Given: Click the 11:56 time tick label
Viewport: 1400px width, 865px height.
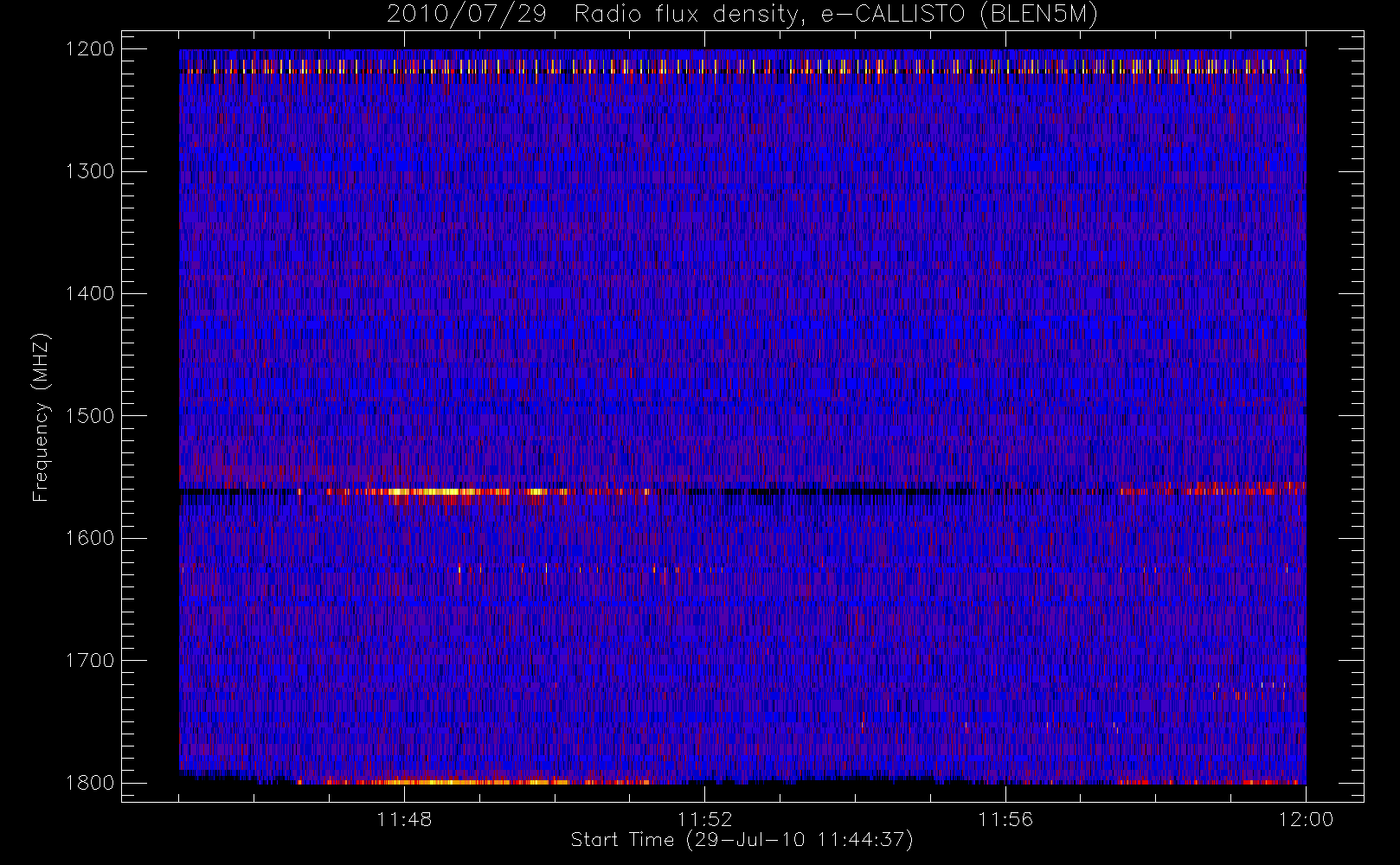Looking at the screenshot, I should [x=1005, y=819].
